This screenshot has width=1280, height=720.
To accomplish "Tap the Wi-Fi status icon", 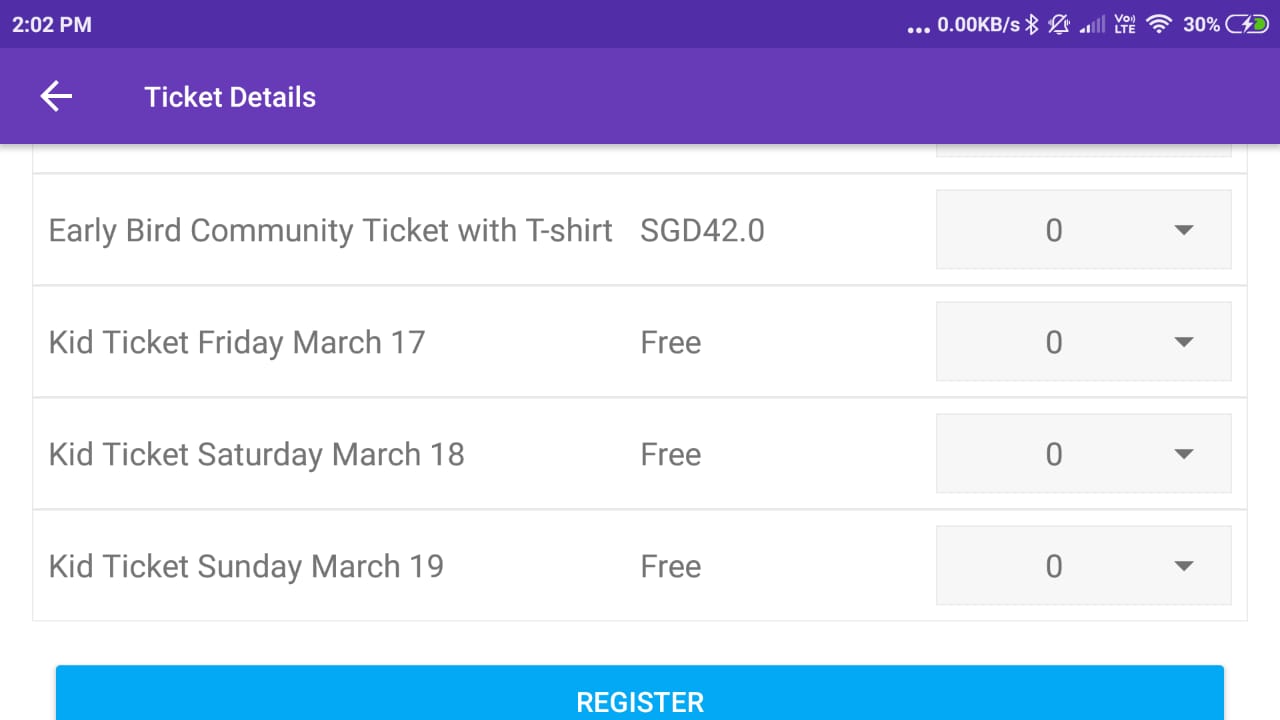I will pyautogui.click(x=1158, y=25).
